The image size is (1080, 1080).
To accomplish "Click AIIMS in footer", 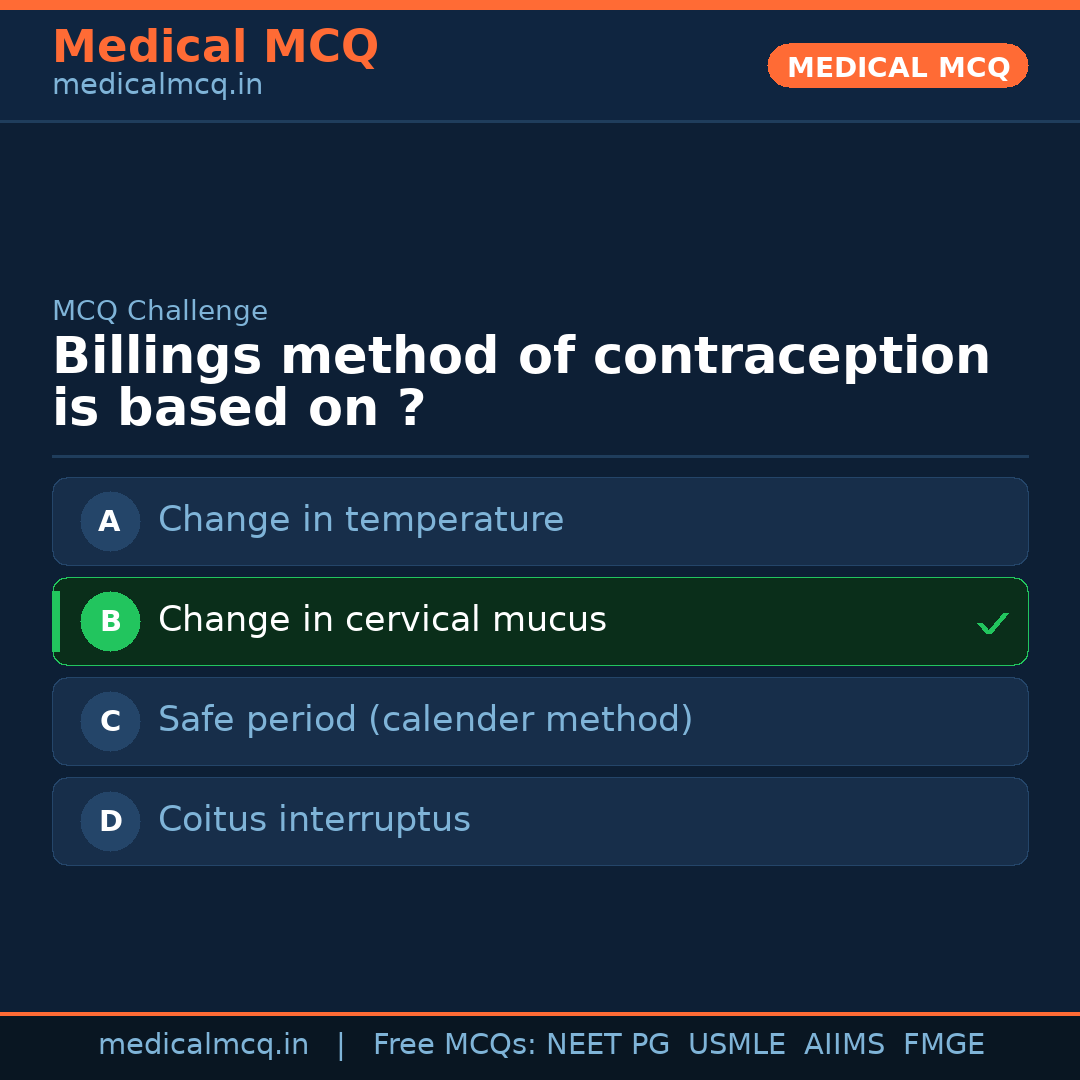I will [844, 1045].
